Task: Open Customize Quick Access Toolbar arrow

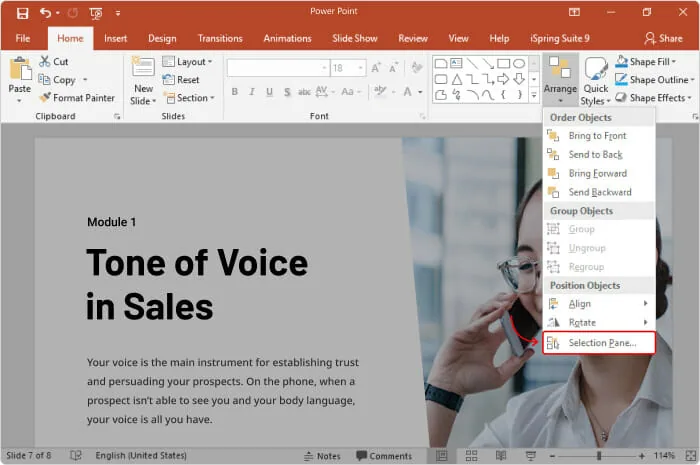Action: pos(118,13)
